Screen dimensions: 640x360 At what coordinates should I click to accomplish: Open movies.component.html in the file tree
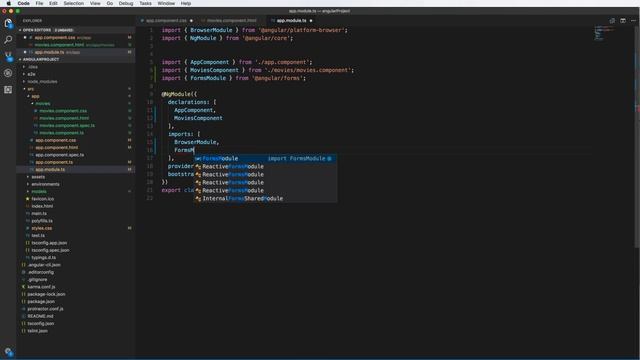[x=64, y=118]
